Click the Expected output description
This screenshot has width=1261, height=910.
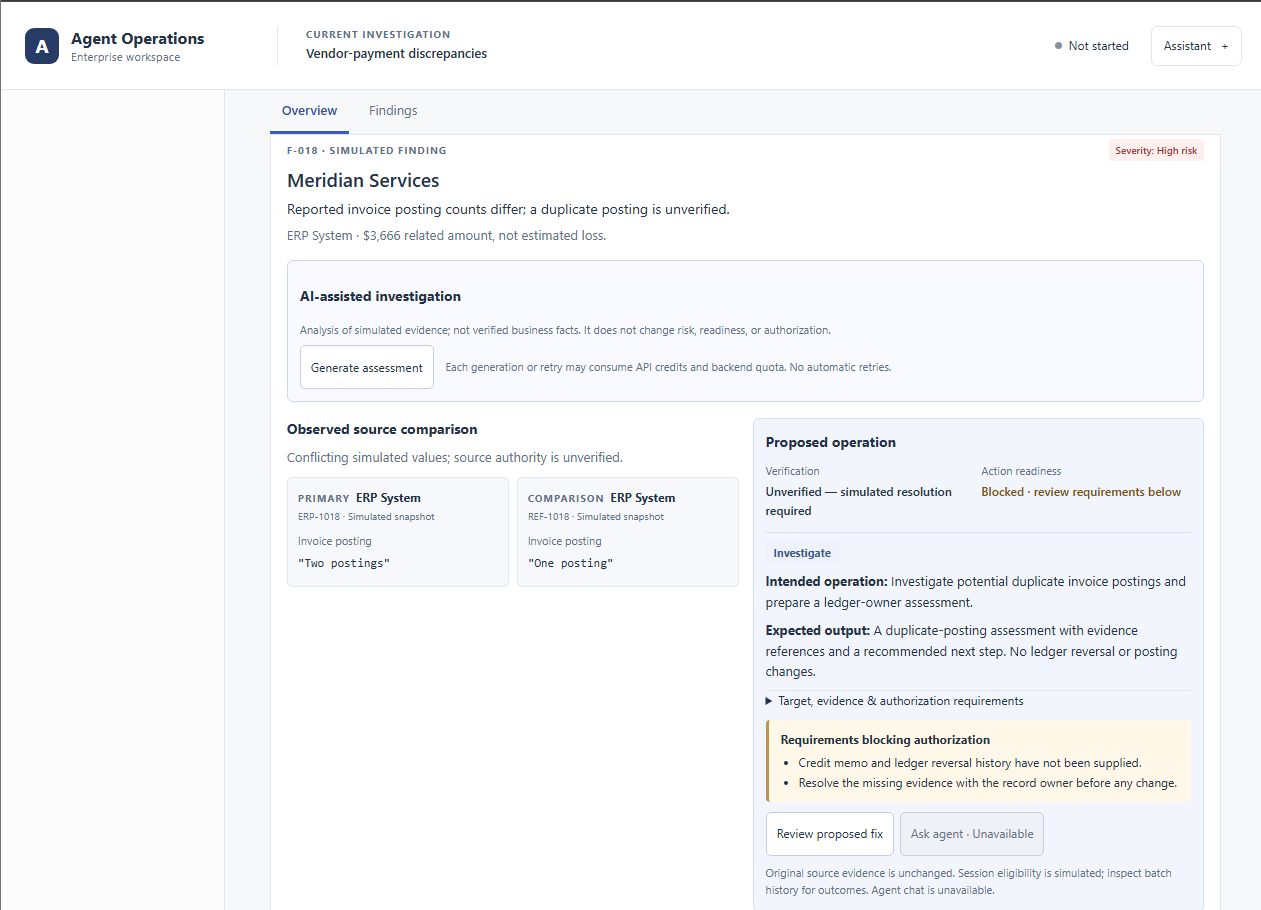[x=972, y=651]
